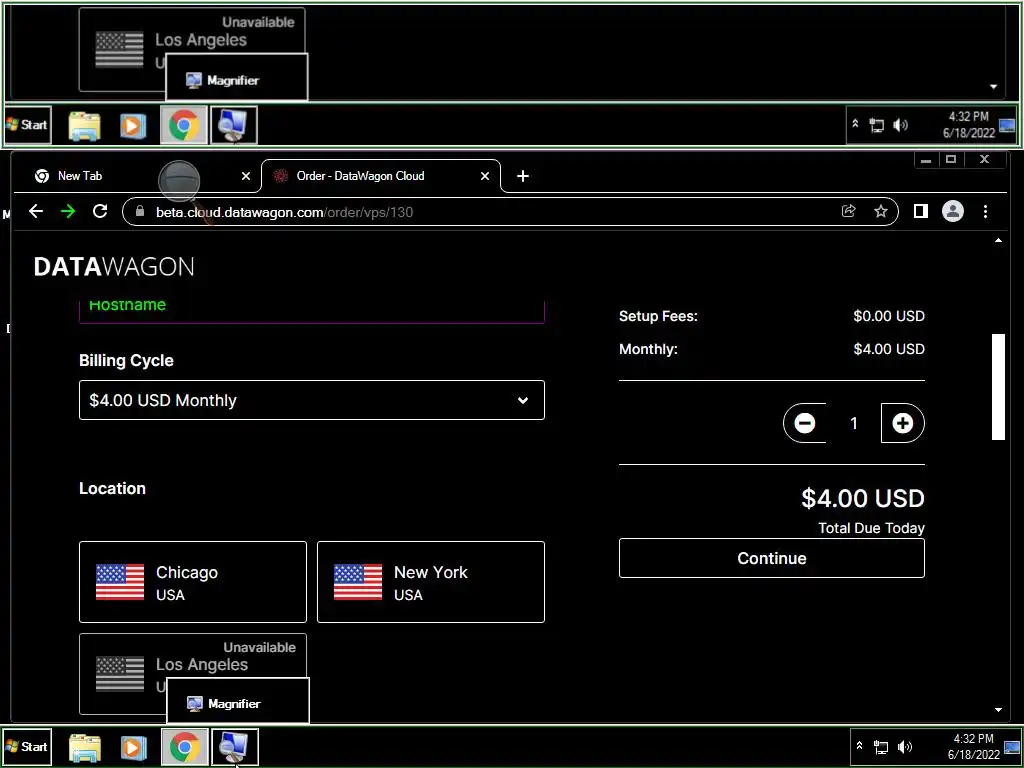
Task: Click the page scrollbar down arrow
Action: tap(998, 710)
